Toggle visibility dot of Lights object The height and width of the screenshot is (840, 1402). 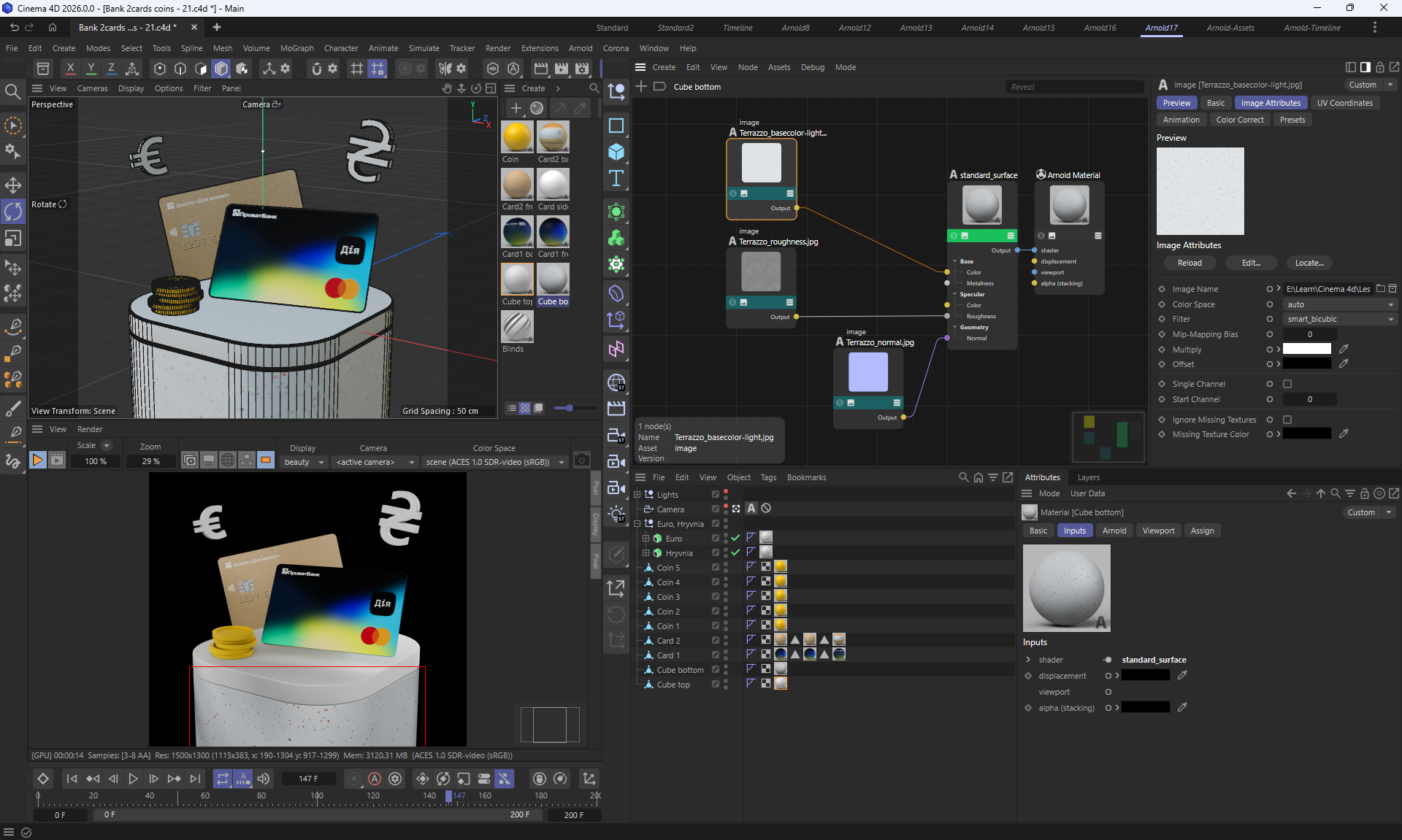(x=725, y=492)
